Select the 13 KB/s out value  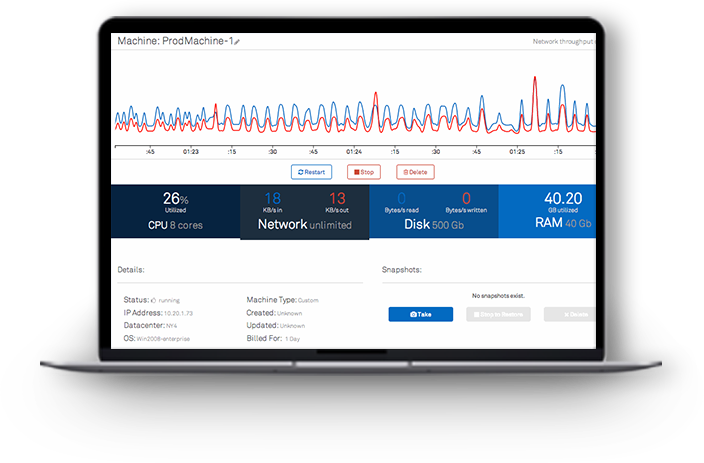[x=337, y=202]
